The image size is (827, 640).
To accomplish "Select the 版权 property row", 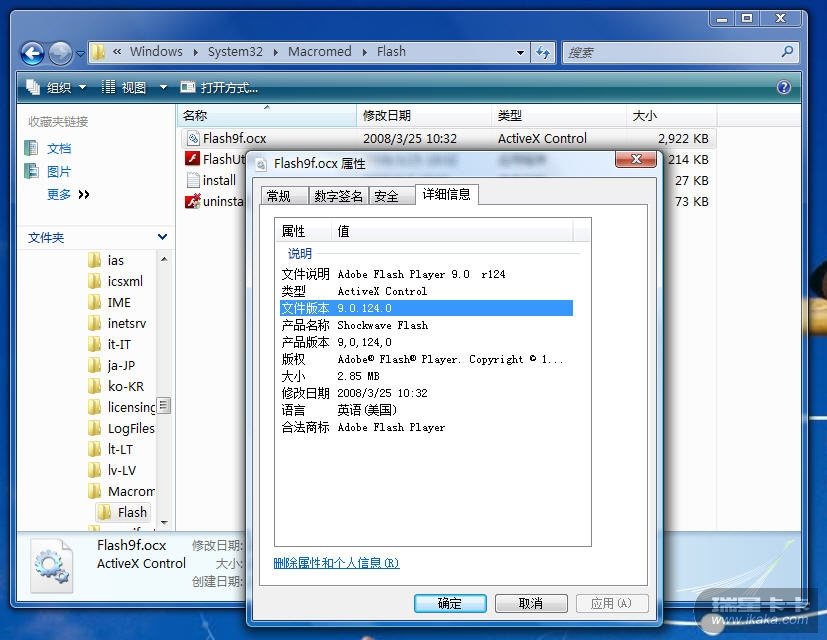I will click(426, 359).
